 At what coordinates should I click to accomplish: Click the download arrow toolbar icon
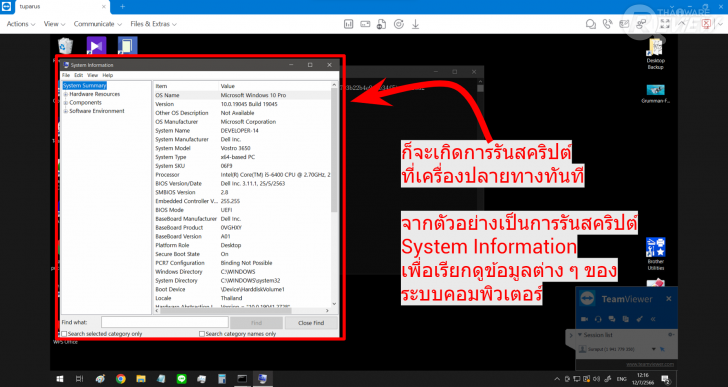pos(415,24)
